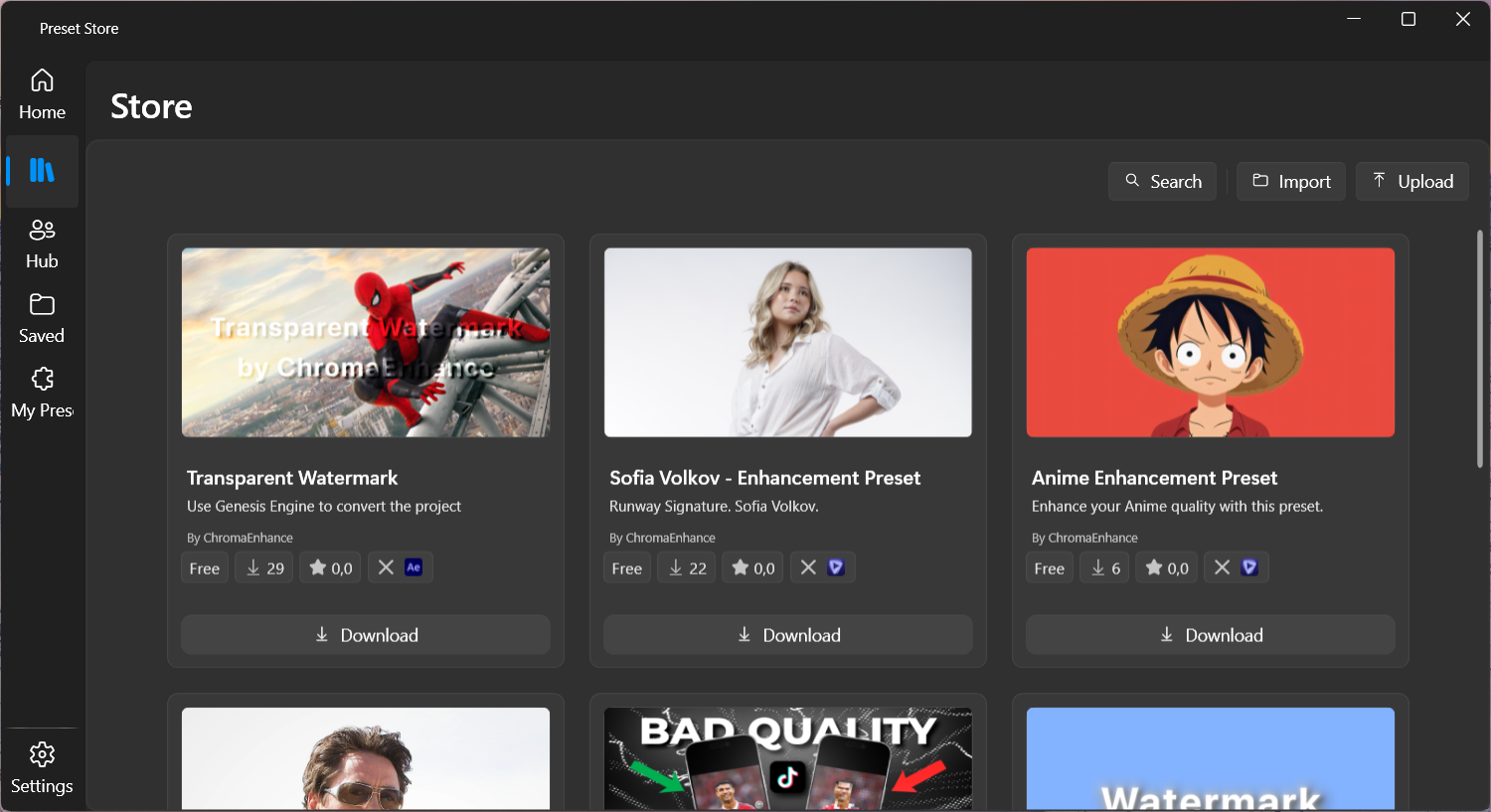Image resolution: width=1491 pixels, height=812 pixels.
Task: Download the Anime Enhancement Preset
Action: (1211, 635)
